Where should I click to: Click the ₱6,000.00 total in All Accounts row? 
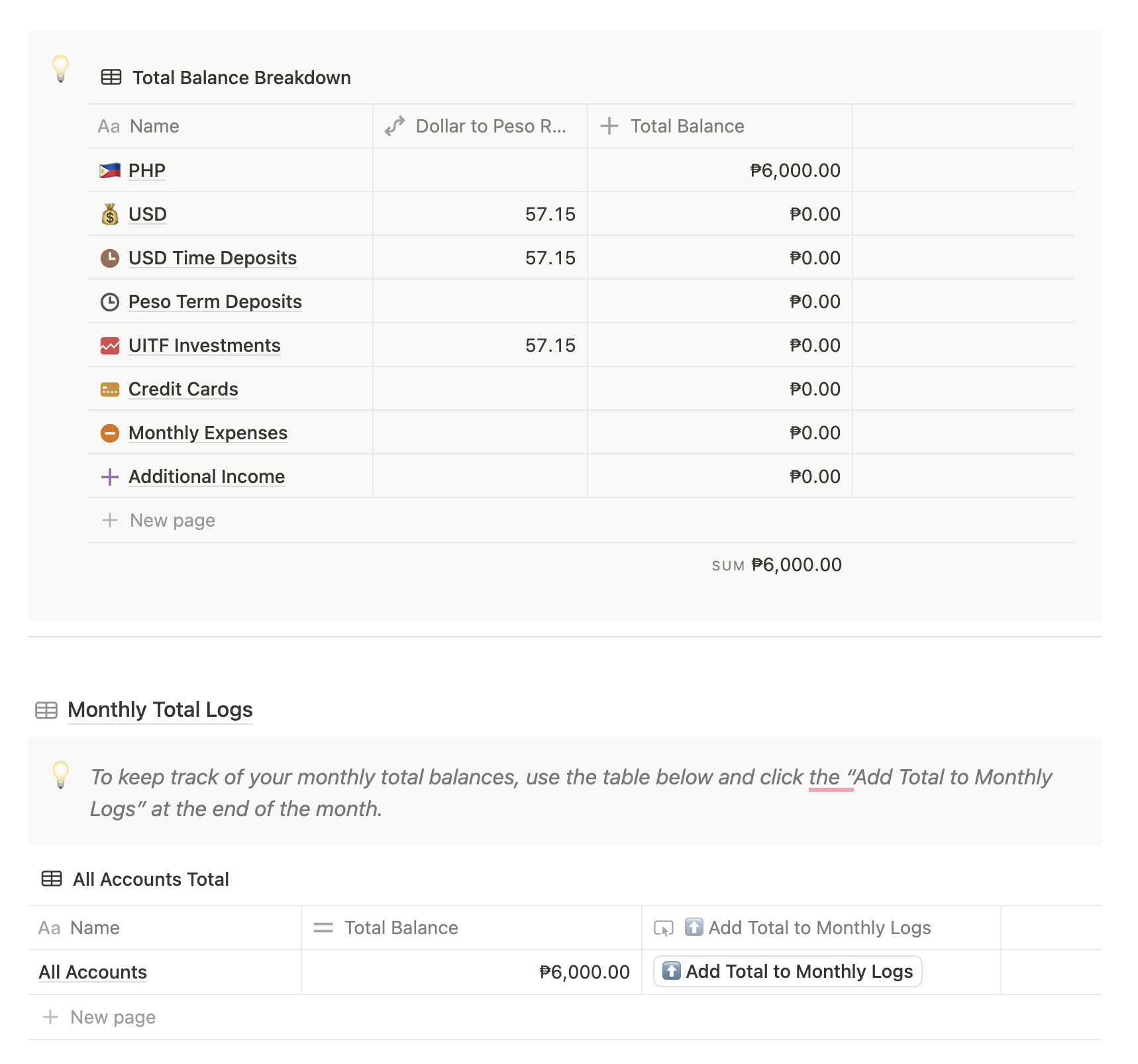[472, 972]
